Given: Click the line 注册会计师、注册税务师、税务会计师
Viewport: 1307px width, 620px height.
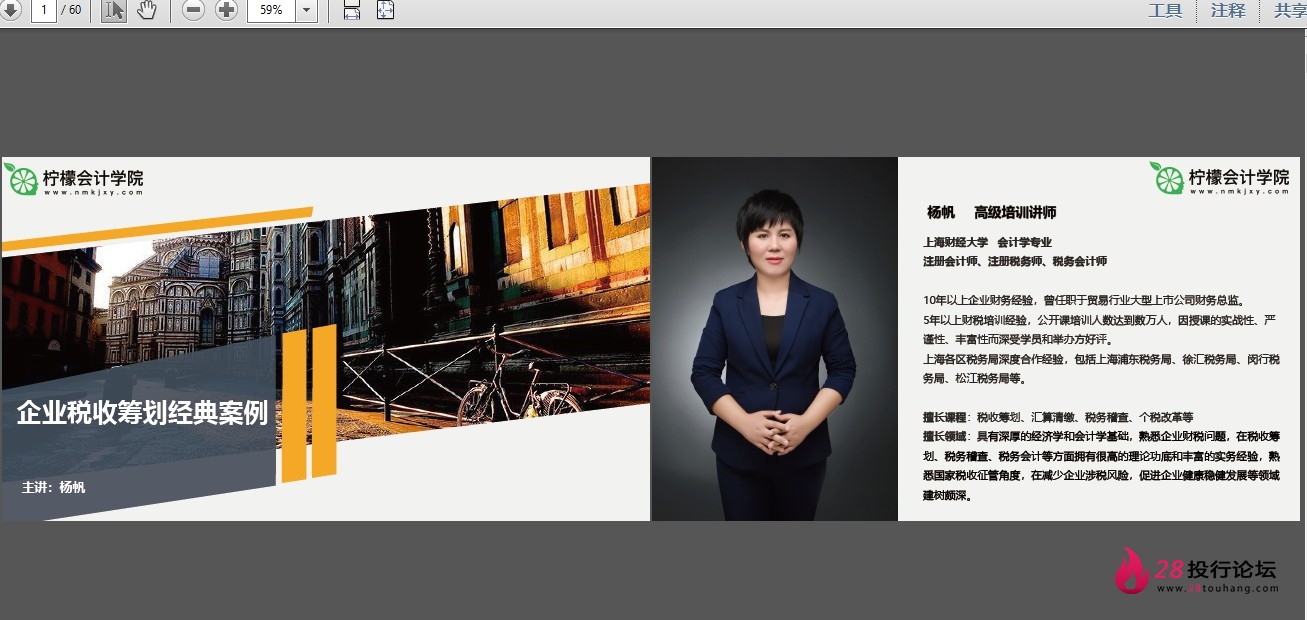Looking at the screenshot, I should click(x=1015, y=261).
